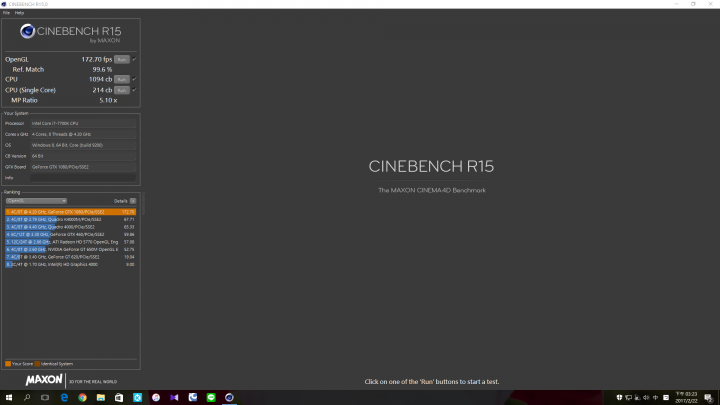Run the multi-core CPU test
This screenshot has height=405, width=720.
[x=122, y=79]
